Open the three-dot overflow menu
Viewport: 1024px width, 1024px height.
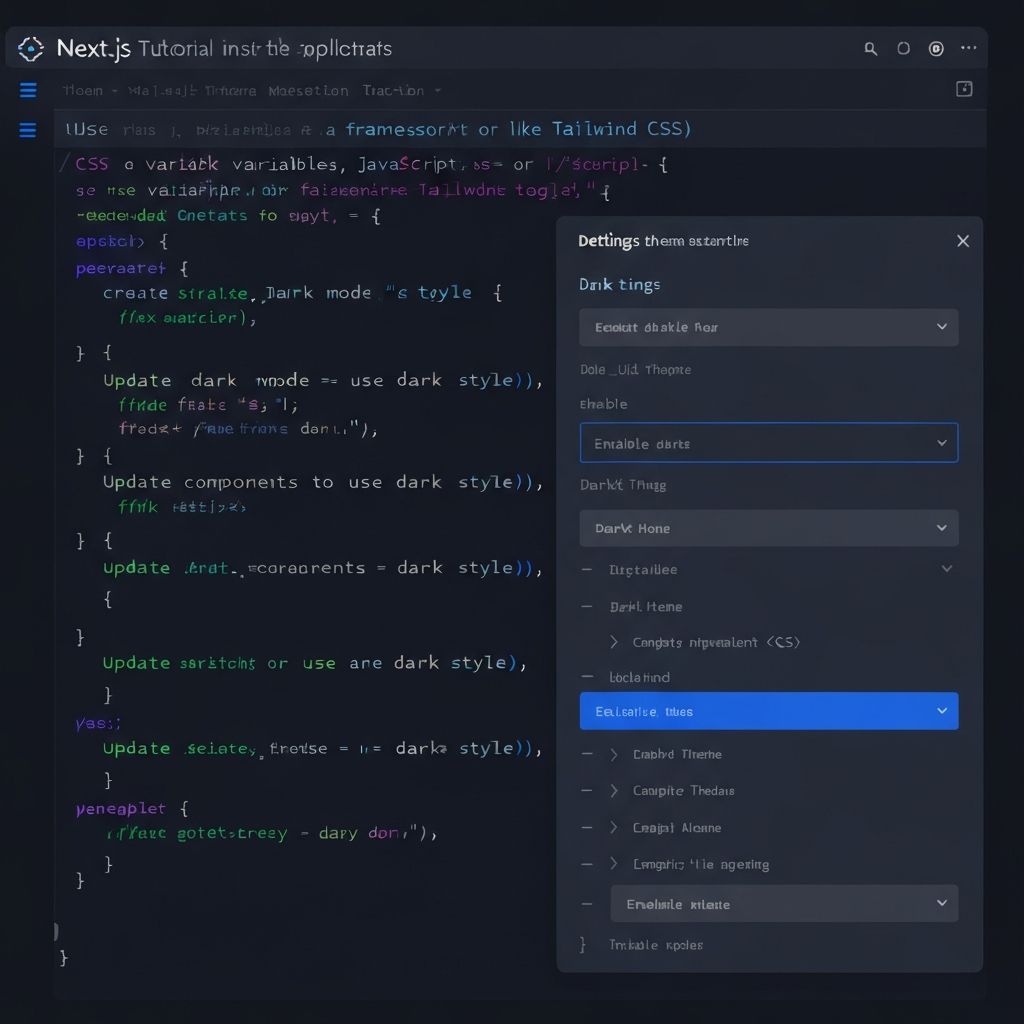pos(967,48)
